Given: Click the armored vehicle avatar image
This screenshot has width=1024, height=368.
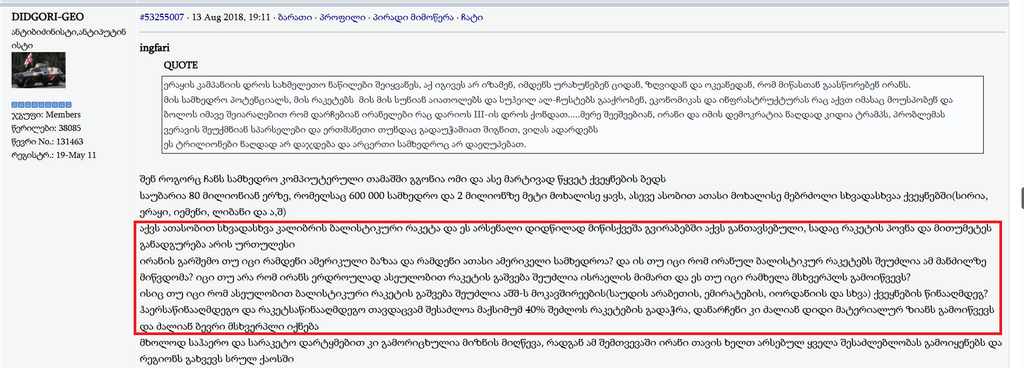Looking at the screenshot, I should pos(39,70).
